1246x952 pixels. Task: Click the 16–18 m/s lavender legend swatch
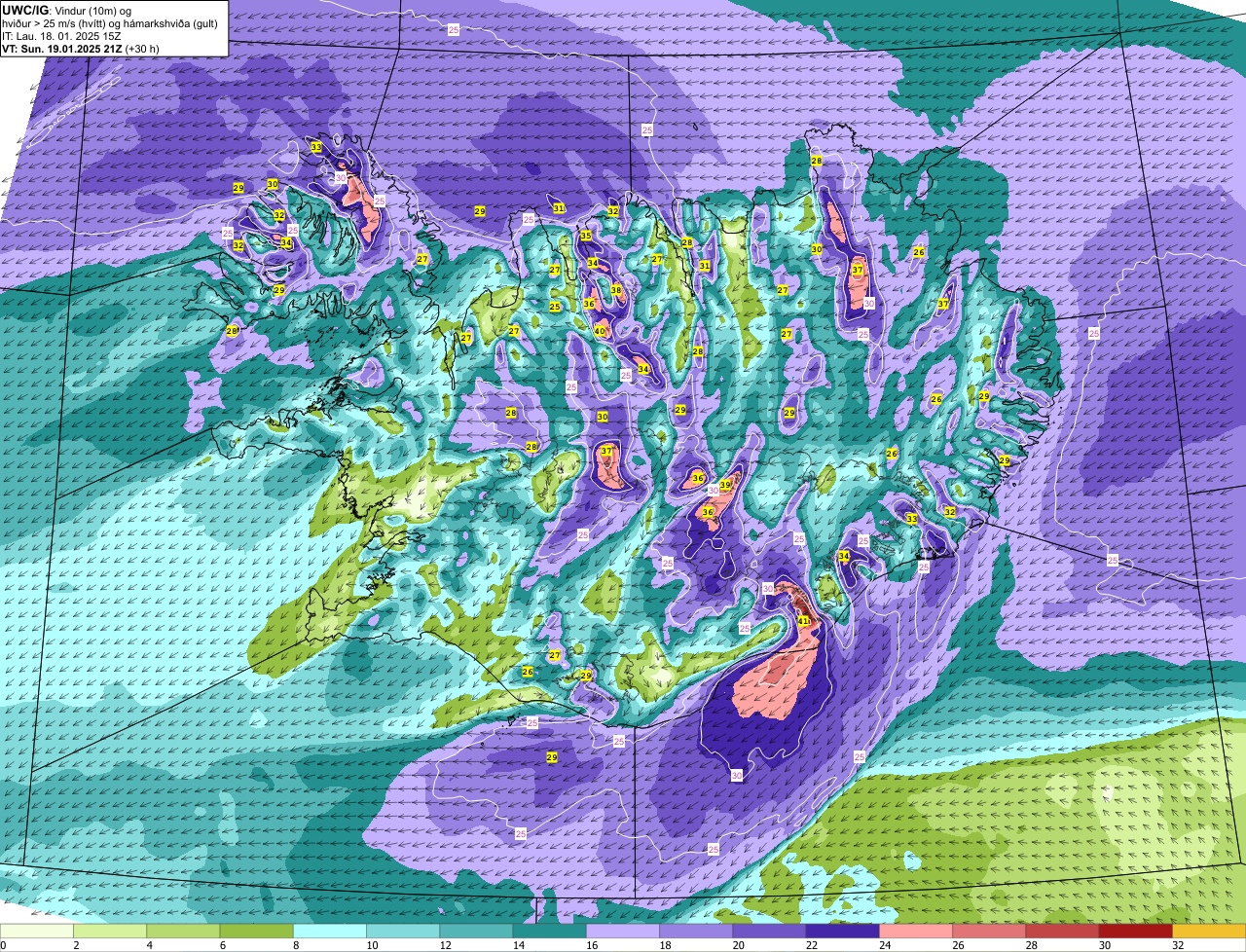(623, 931)
